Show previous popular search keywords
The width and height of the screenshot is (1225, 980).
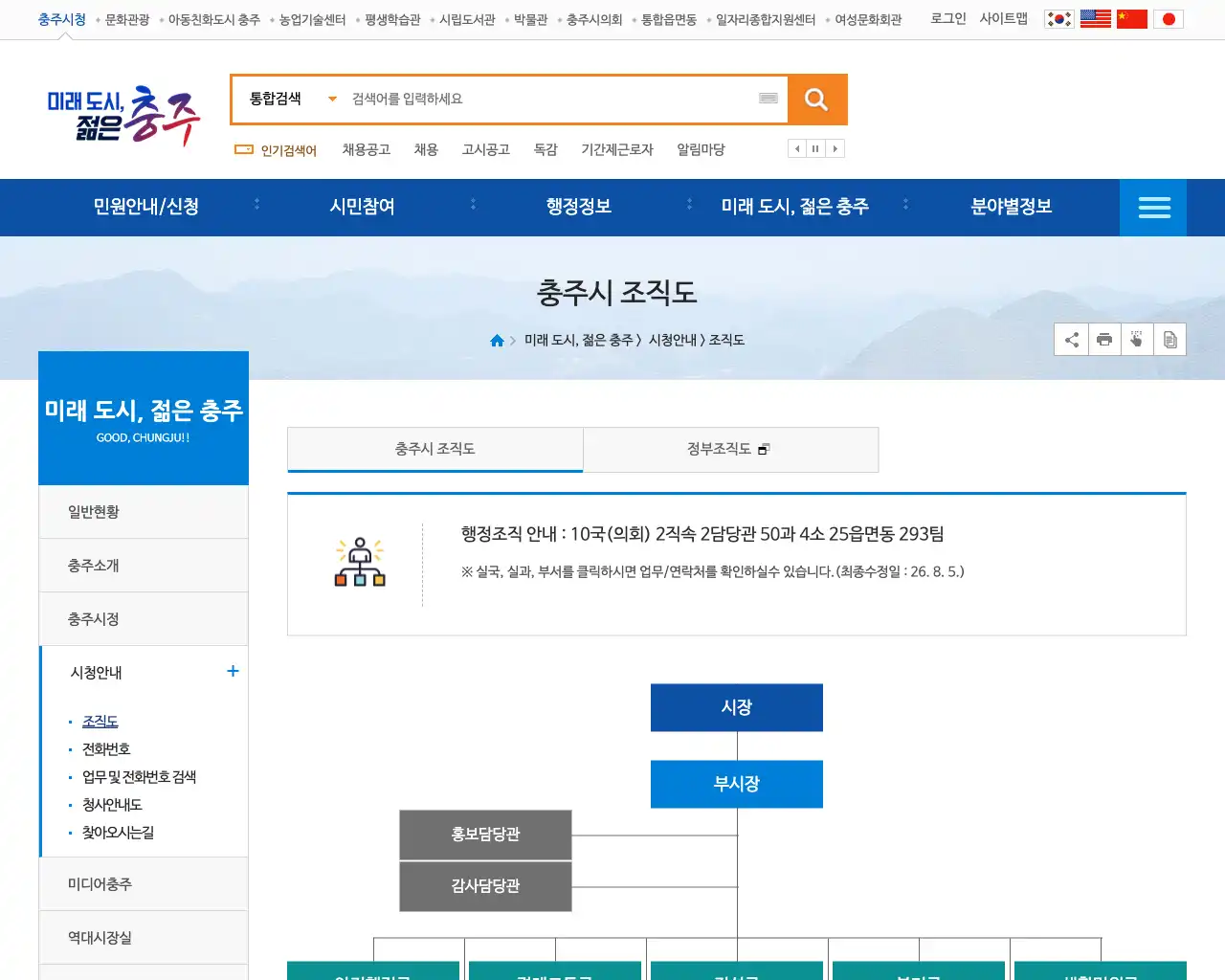pos(797,148)
